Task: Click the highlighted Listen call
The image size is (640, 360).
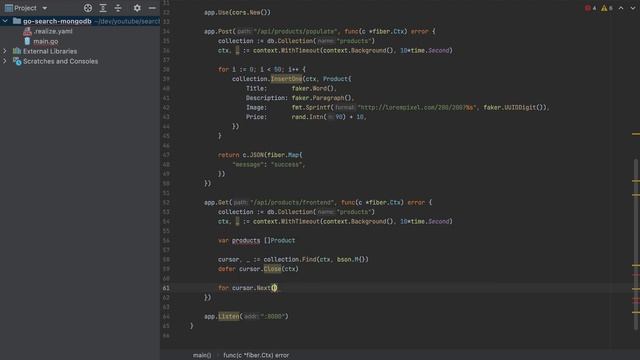Action: click(229, 316)
